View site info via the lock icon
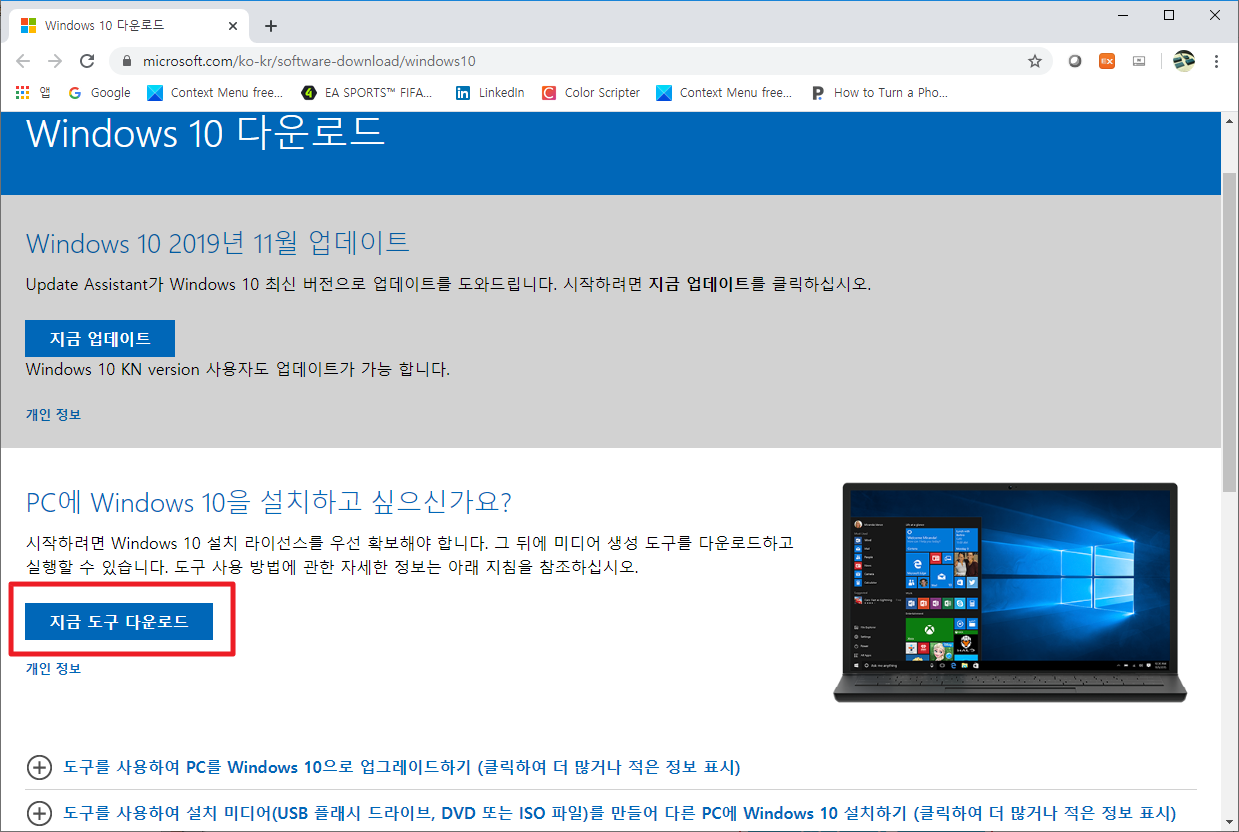 126,61
